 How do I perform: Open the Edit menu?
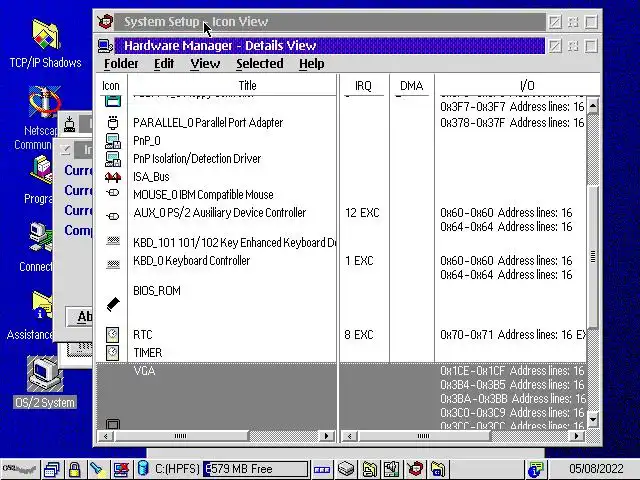point(164,64)
